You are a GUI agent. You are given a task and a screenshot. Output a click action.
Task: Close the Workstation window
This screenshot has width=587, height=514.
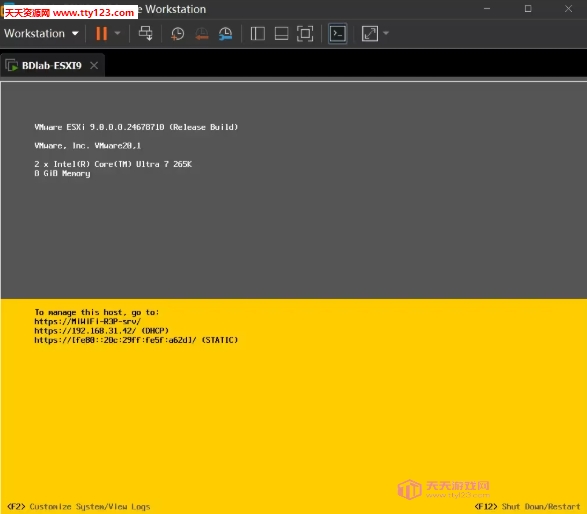click(x=568, y=9)
